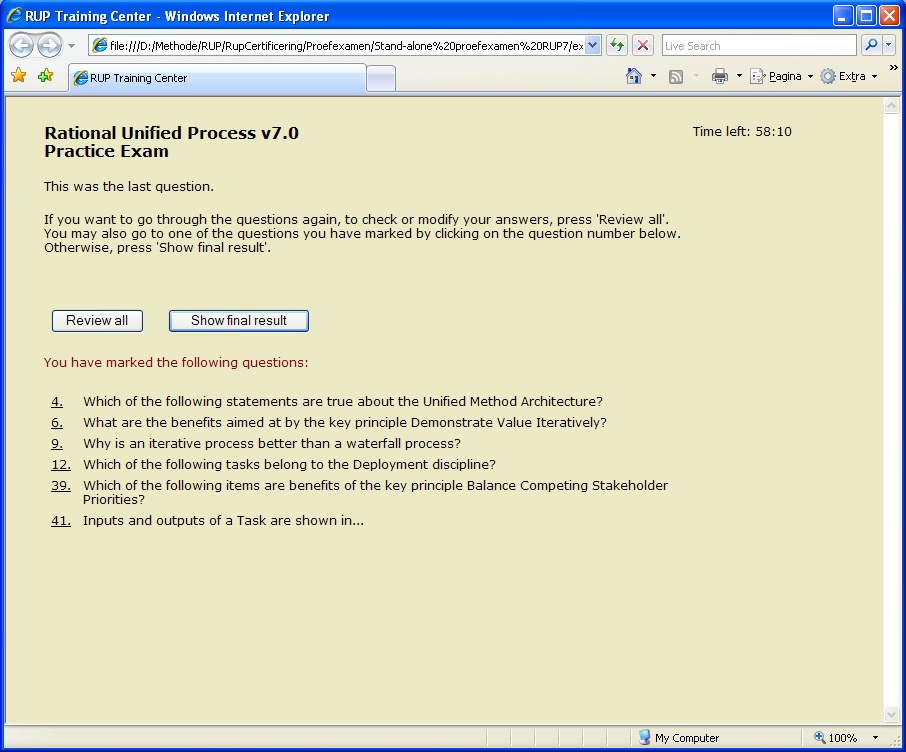The image size is (906, 752).
Task: Open the search options dropdown arrow
Action: click(x=889, y=45)
